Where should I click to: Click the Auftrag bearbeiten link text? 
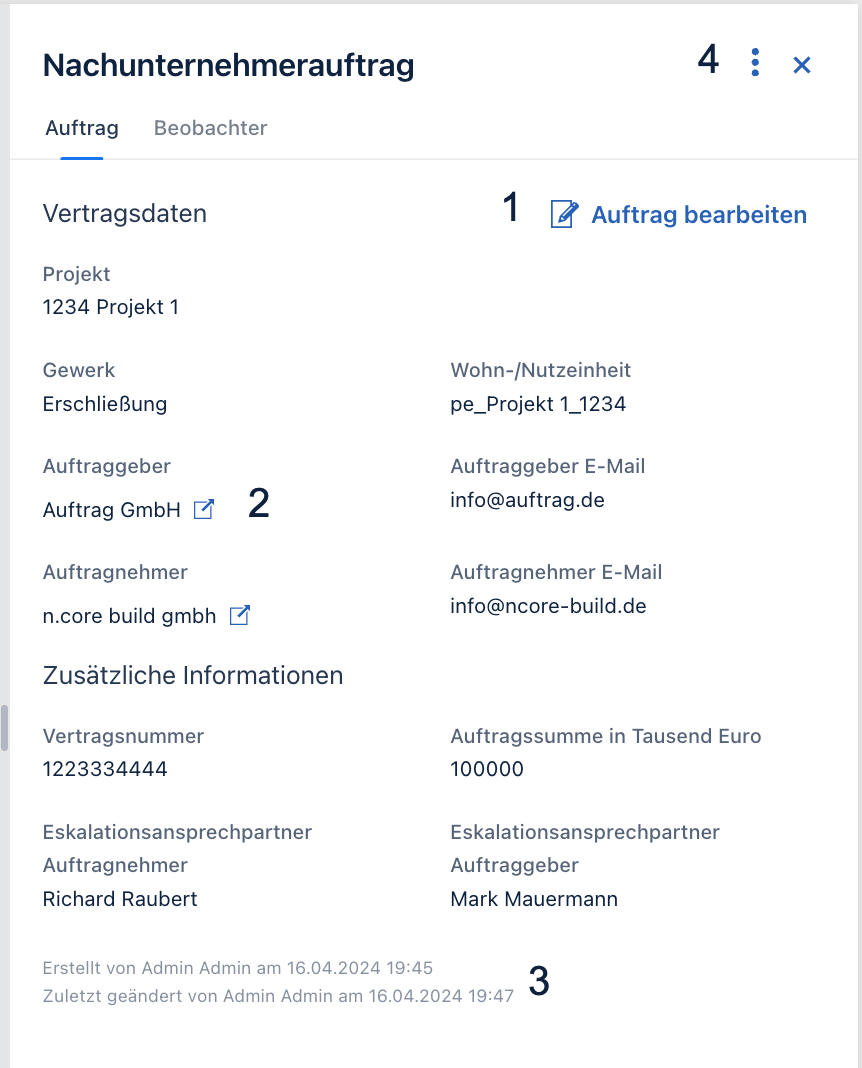[x=699, y=215]
